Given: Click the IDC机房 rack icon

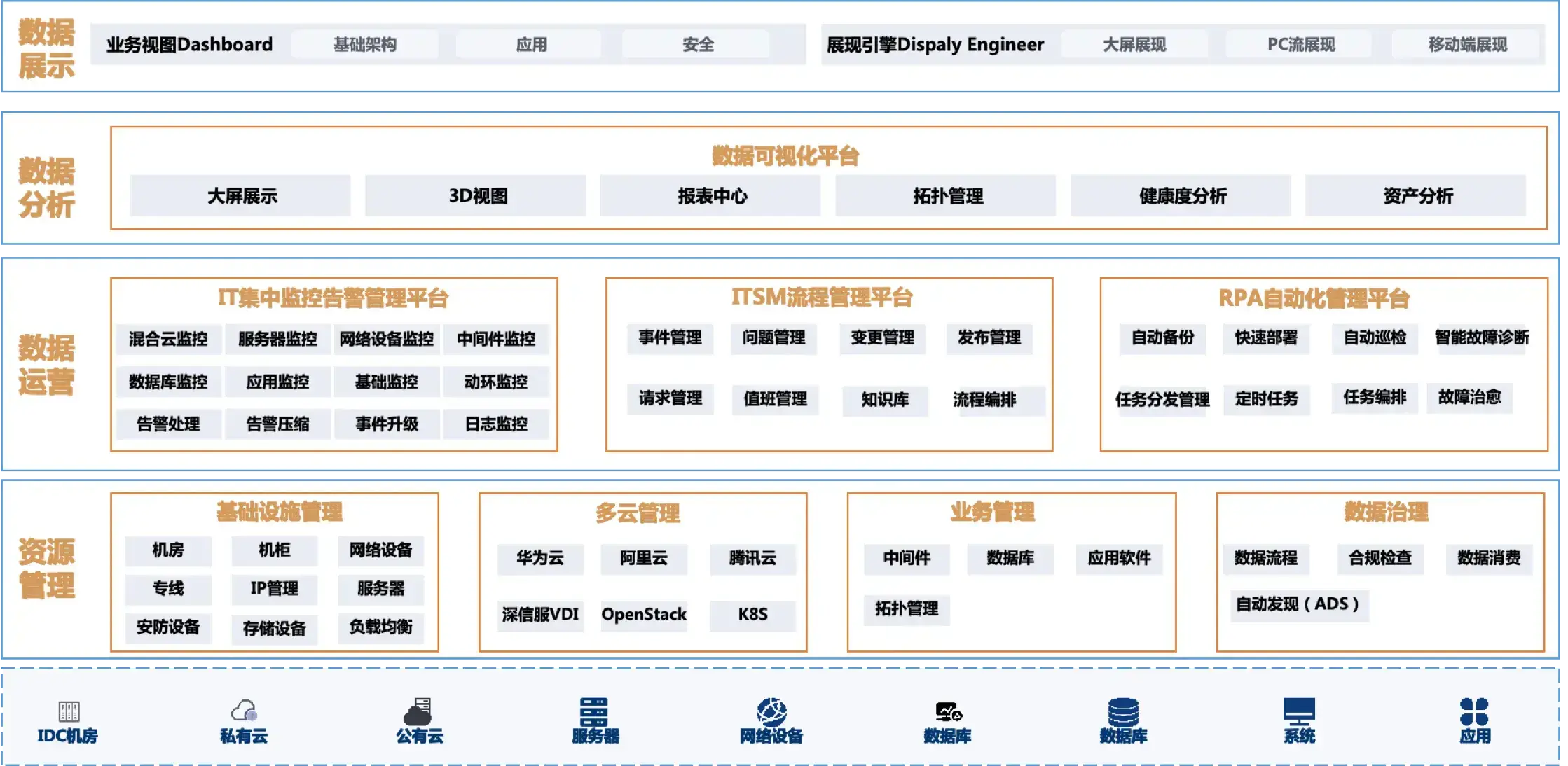Looking at the screenshot, I should click(x=68, y=711).
